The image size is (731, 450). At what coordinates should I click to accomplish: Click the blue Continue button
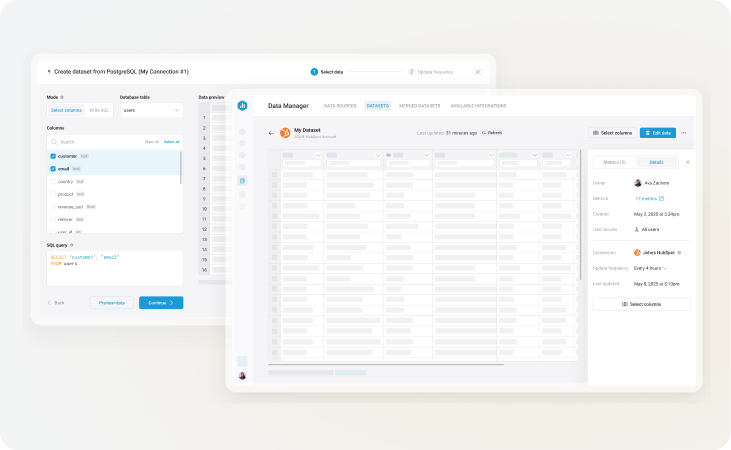point(160,302)
